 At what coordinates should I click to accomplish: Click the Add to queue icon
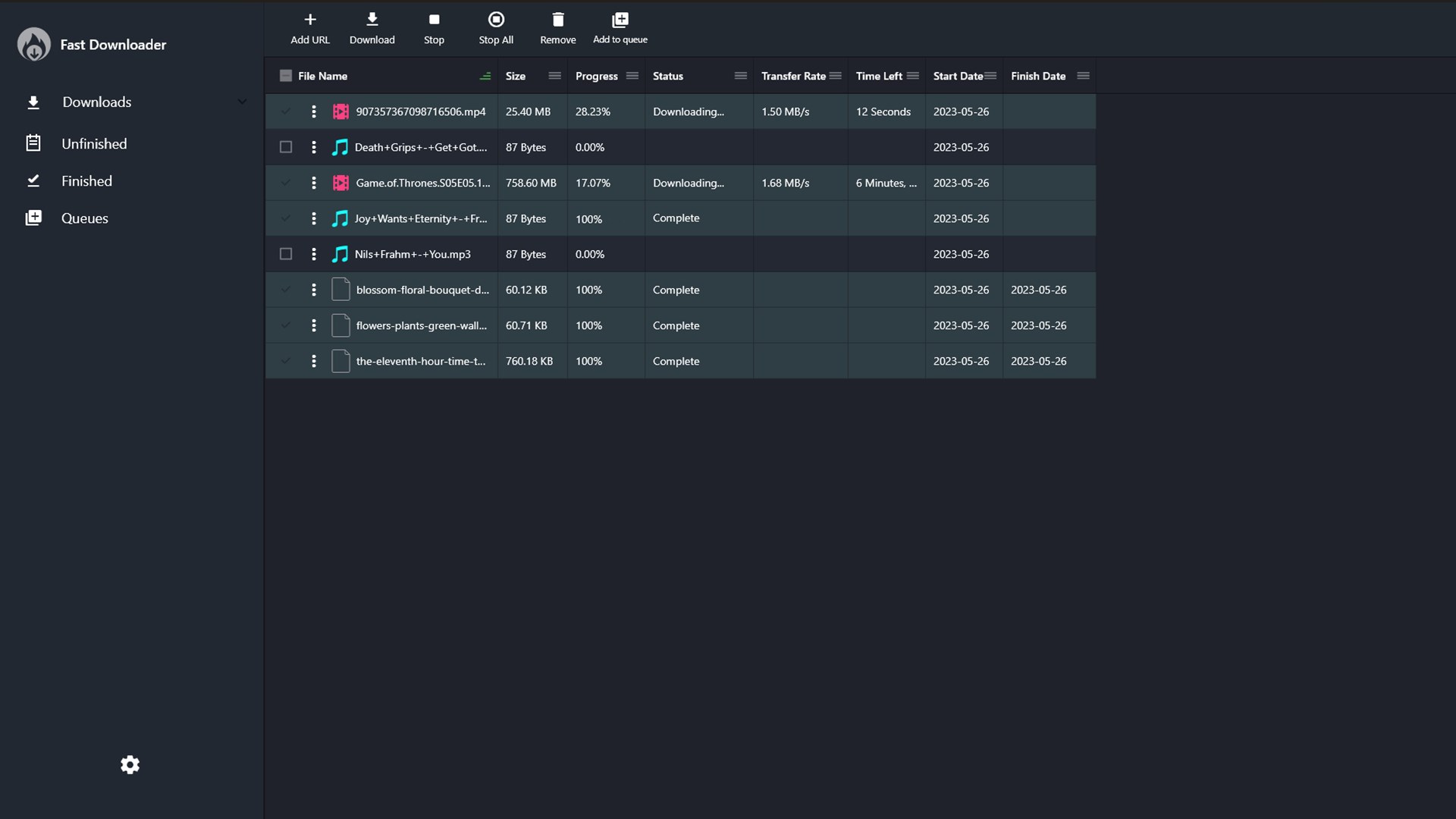click(620, 20)
